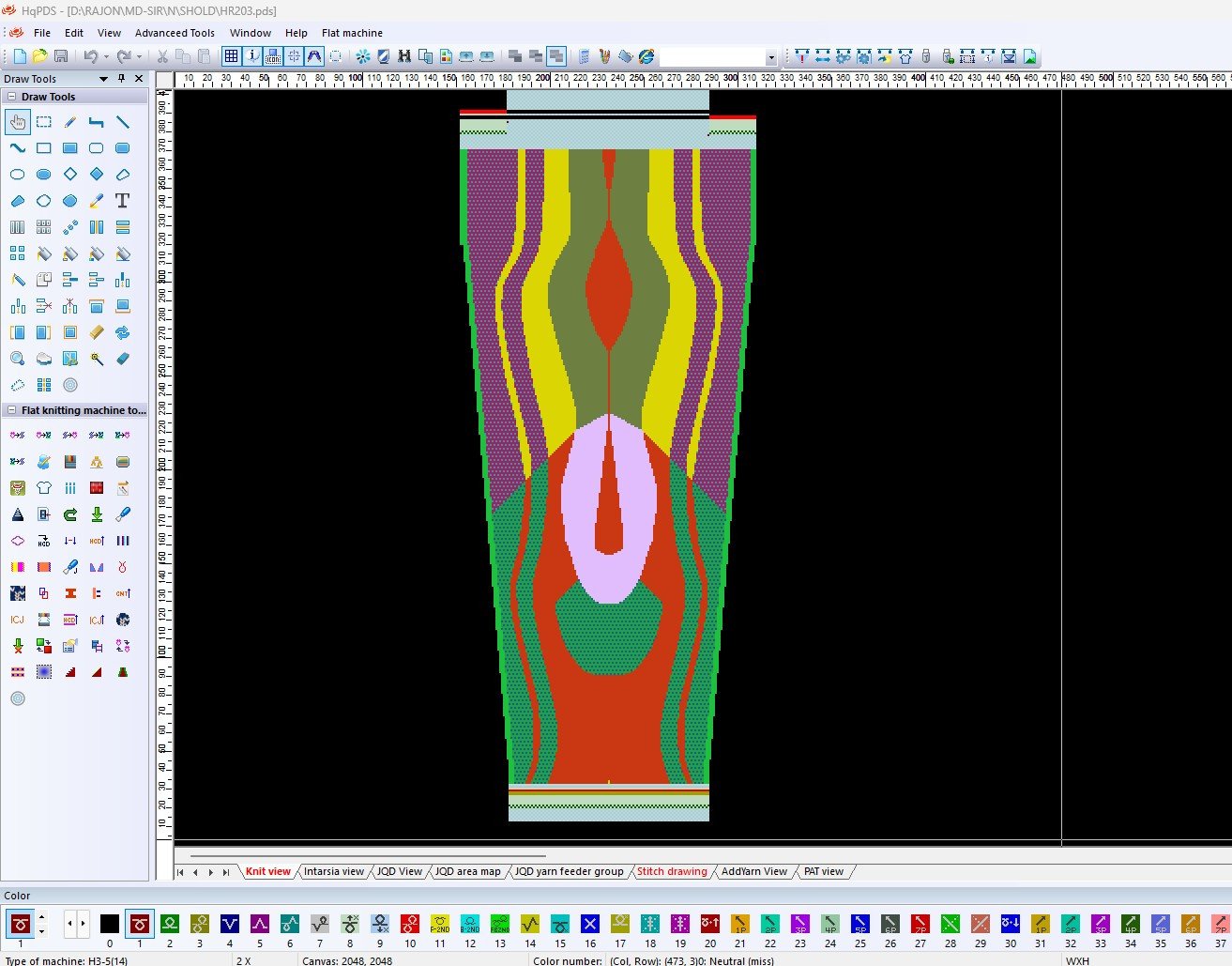1232x966 pixels.
Task: Click the Magnifier zoom tool
Action: (x=17, y=359)
